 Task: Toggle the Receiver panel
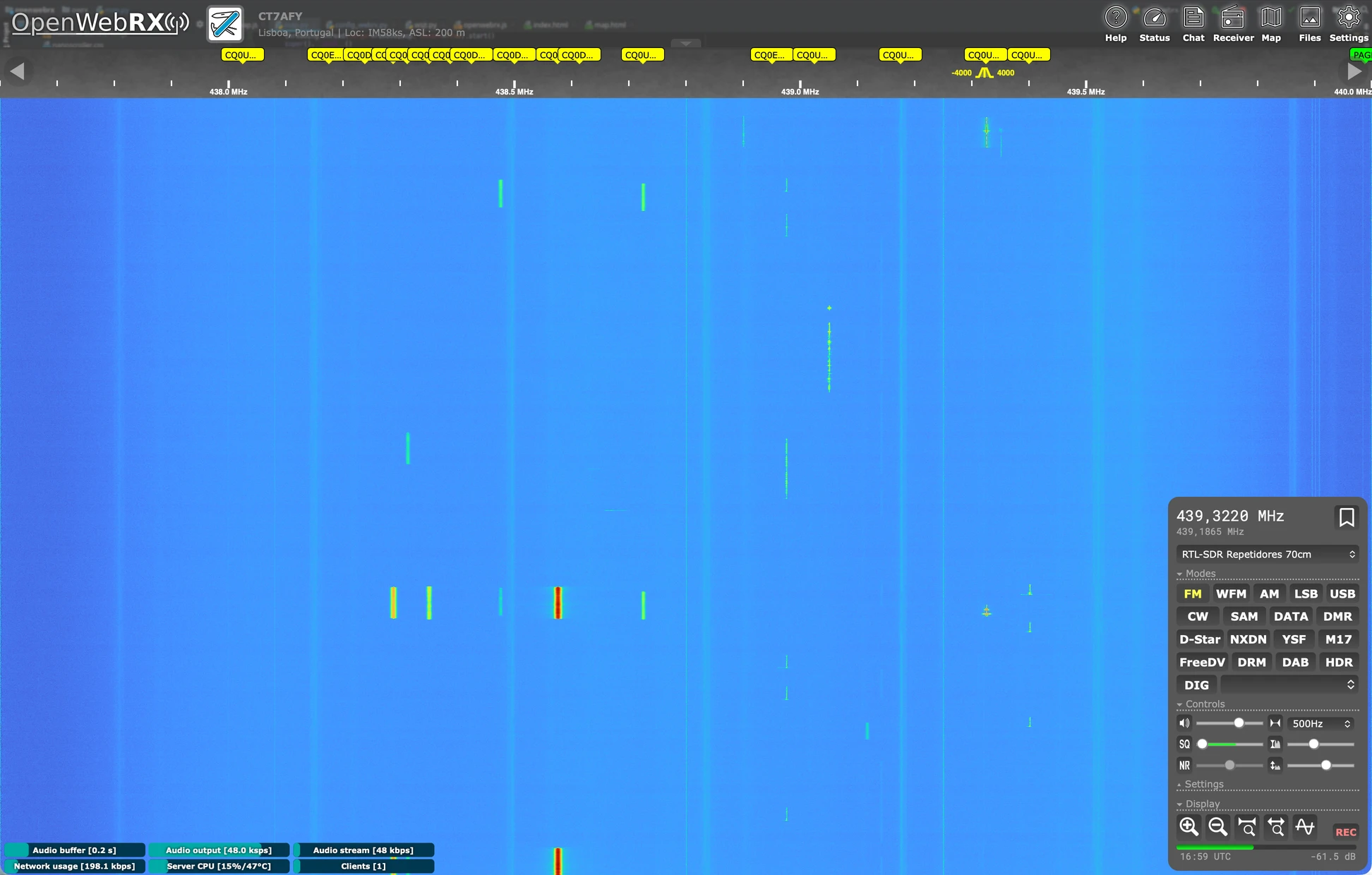click(1233, 24)
